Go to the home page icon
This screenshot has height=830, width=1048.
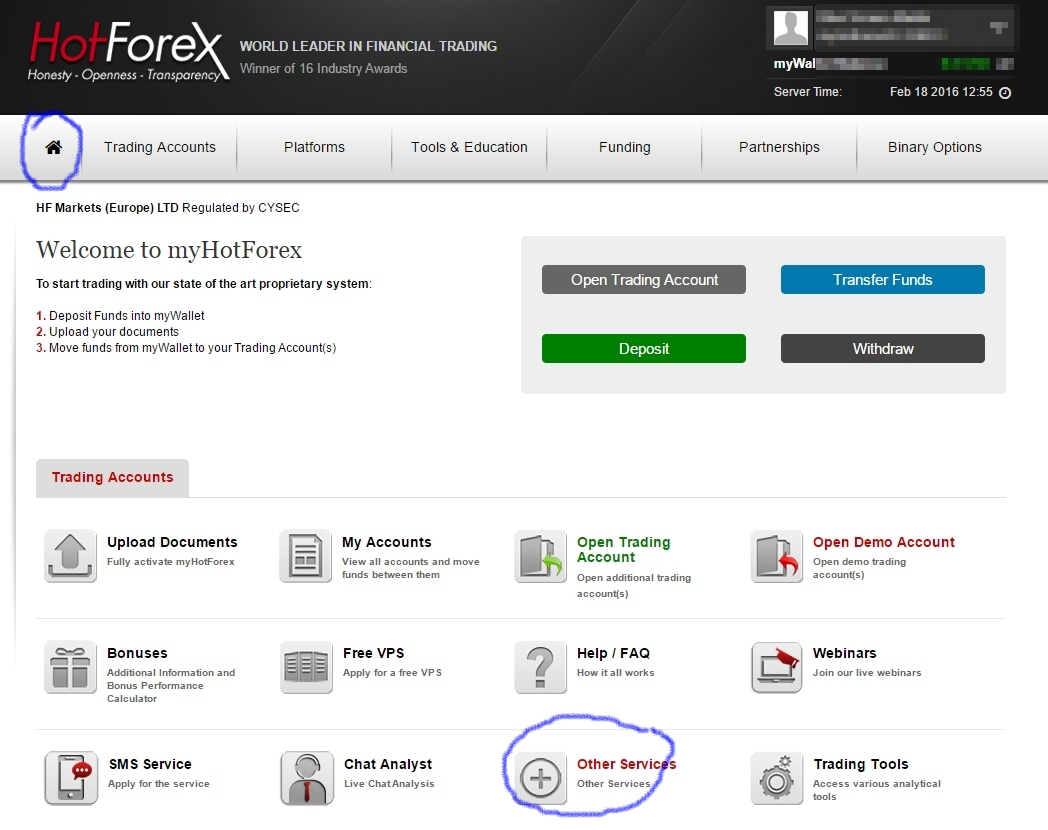pyautogui.click(x=53, y=147)
